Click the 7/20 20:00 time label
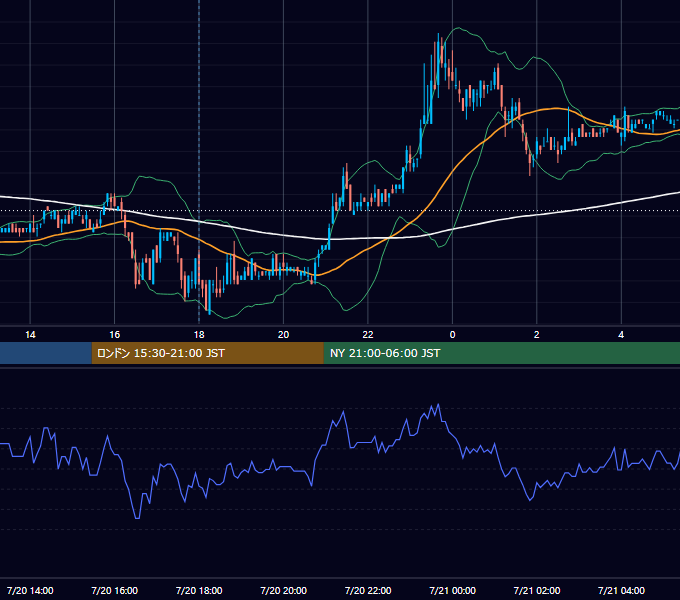680x600 pixels. 283,590
